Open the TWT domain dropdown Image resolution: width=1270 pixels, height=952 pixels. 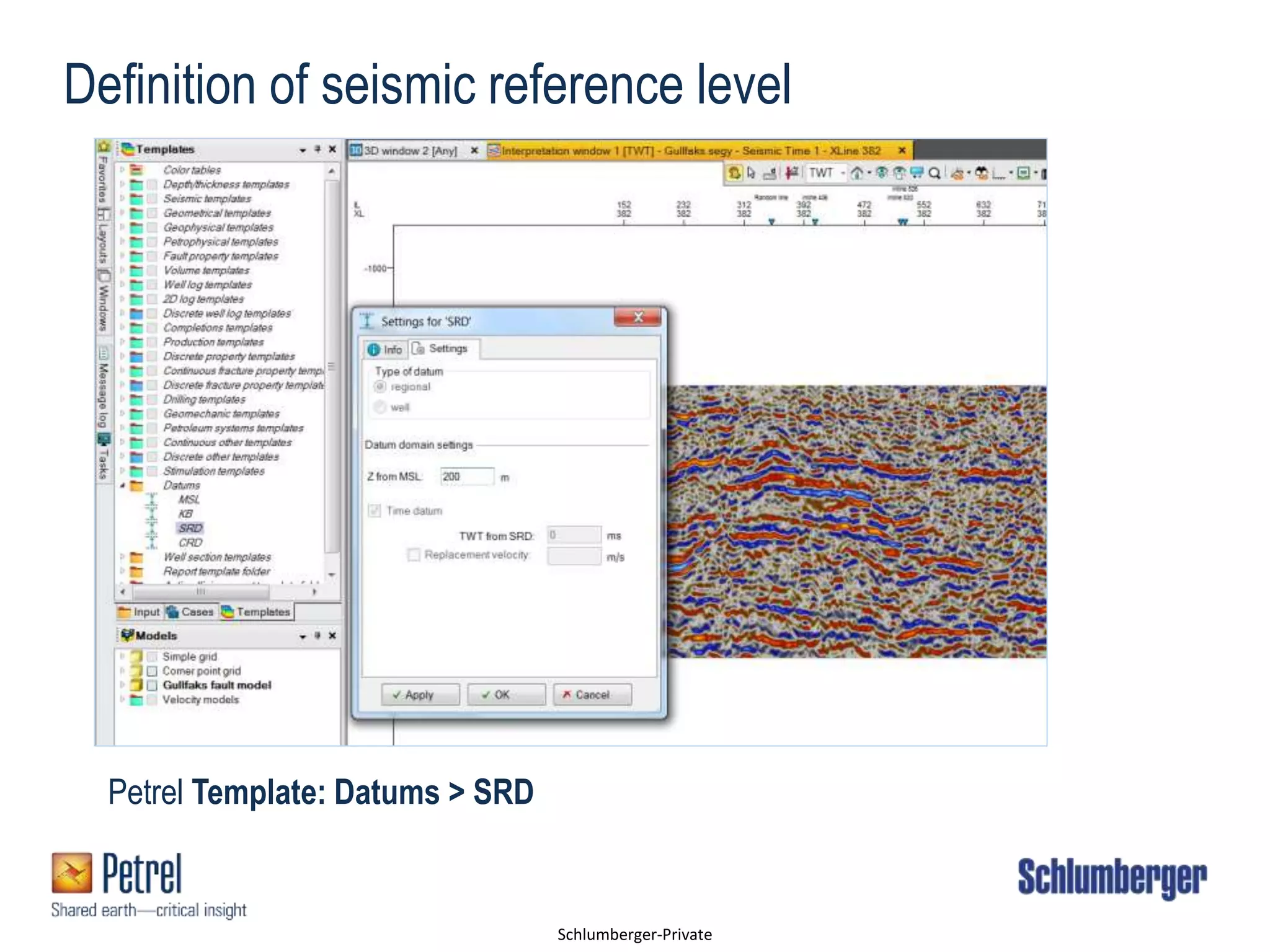(843, 174)
